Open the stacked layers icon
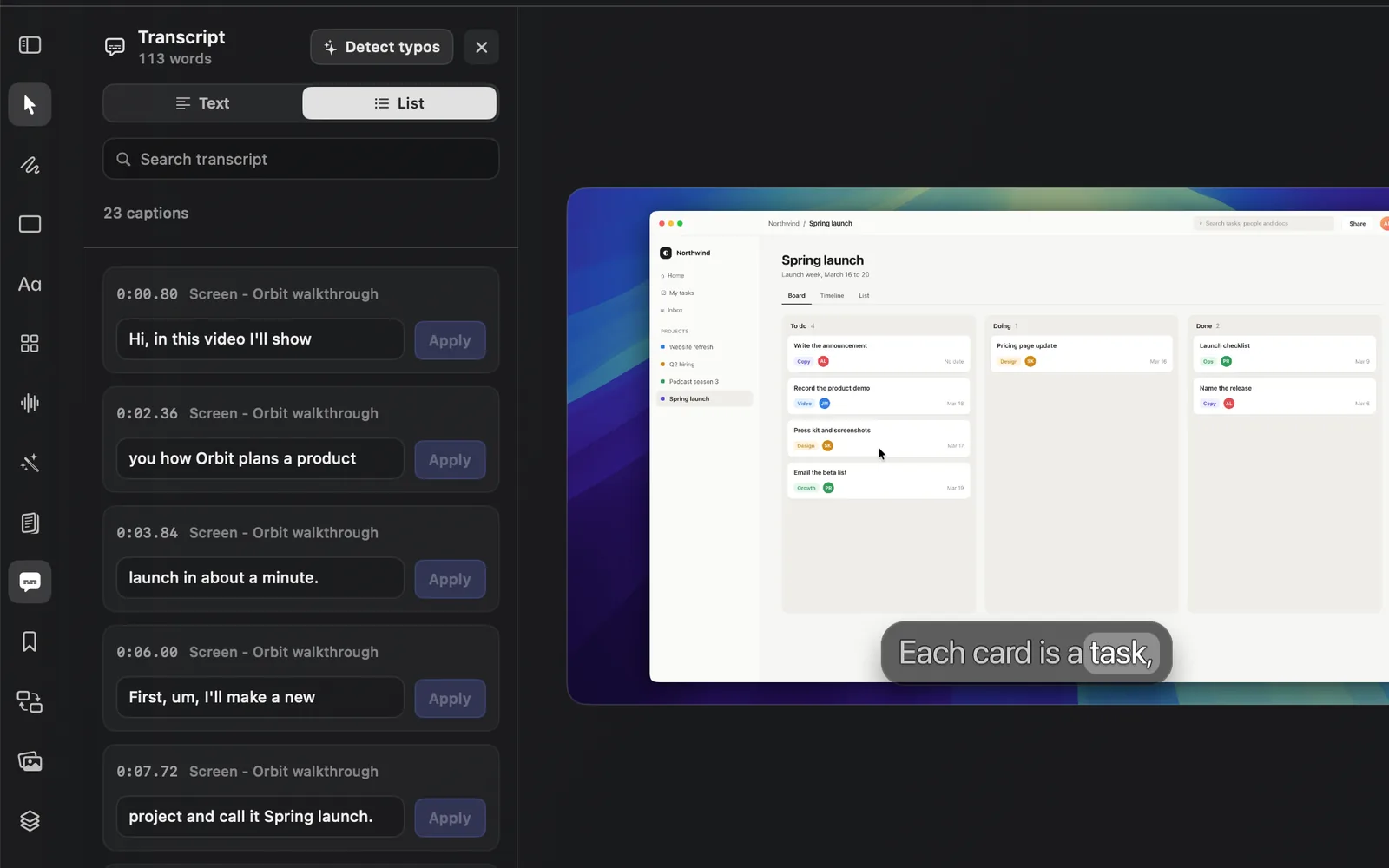 [30, 820]
